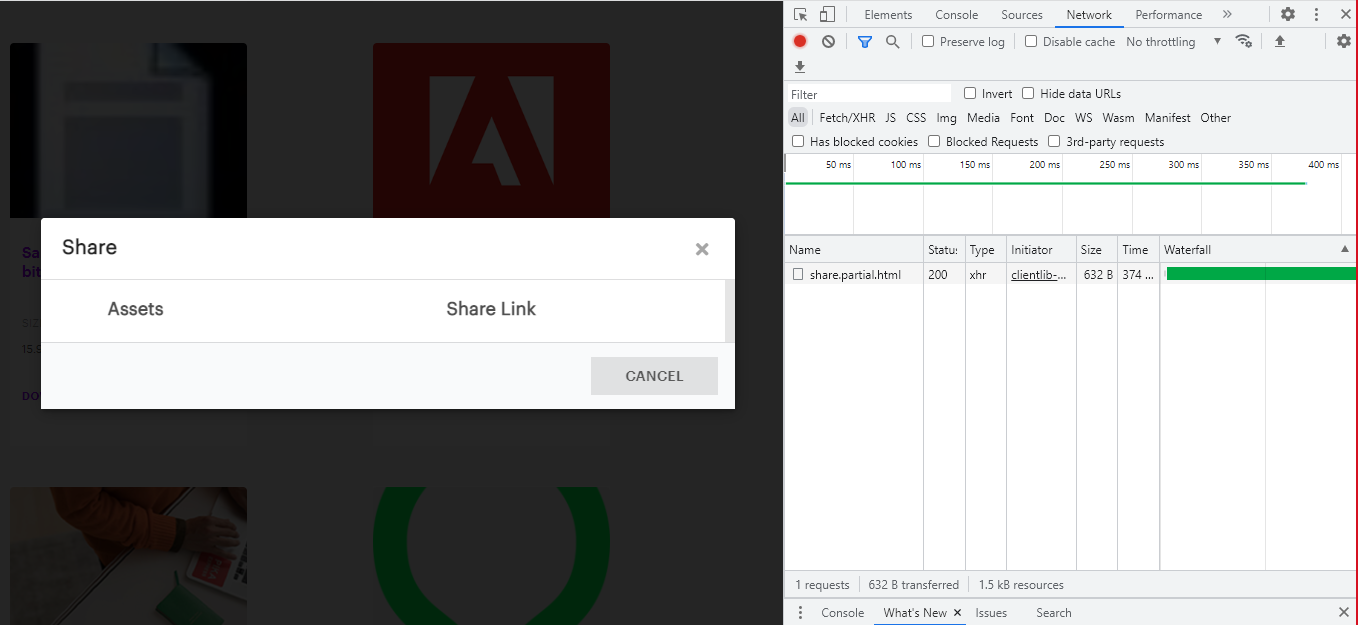
Task: Click the network Filter text field
Action: (x=868, y=94)
